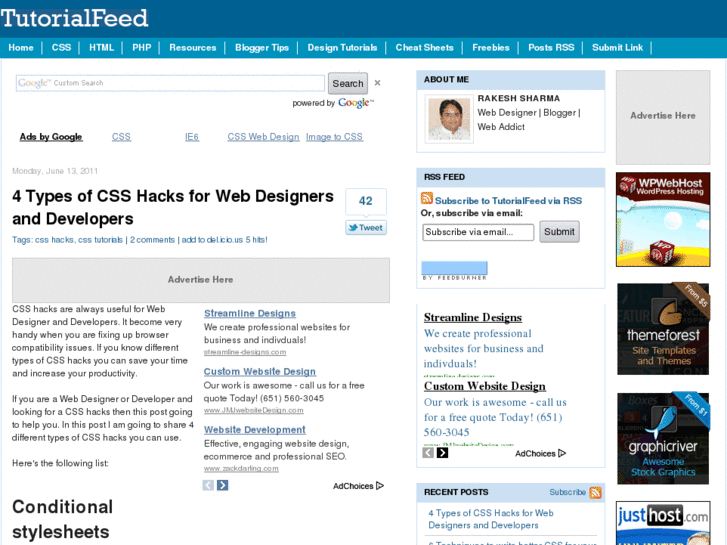This screenshot has height=545, width=727.
Task: Click the 42 tweet count bubble
Action: point(366,201)
